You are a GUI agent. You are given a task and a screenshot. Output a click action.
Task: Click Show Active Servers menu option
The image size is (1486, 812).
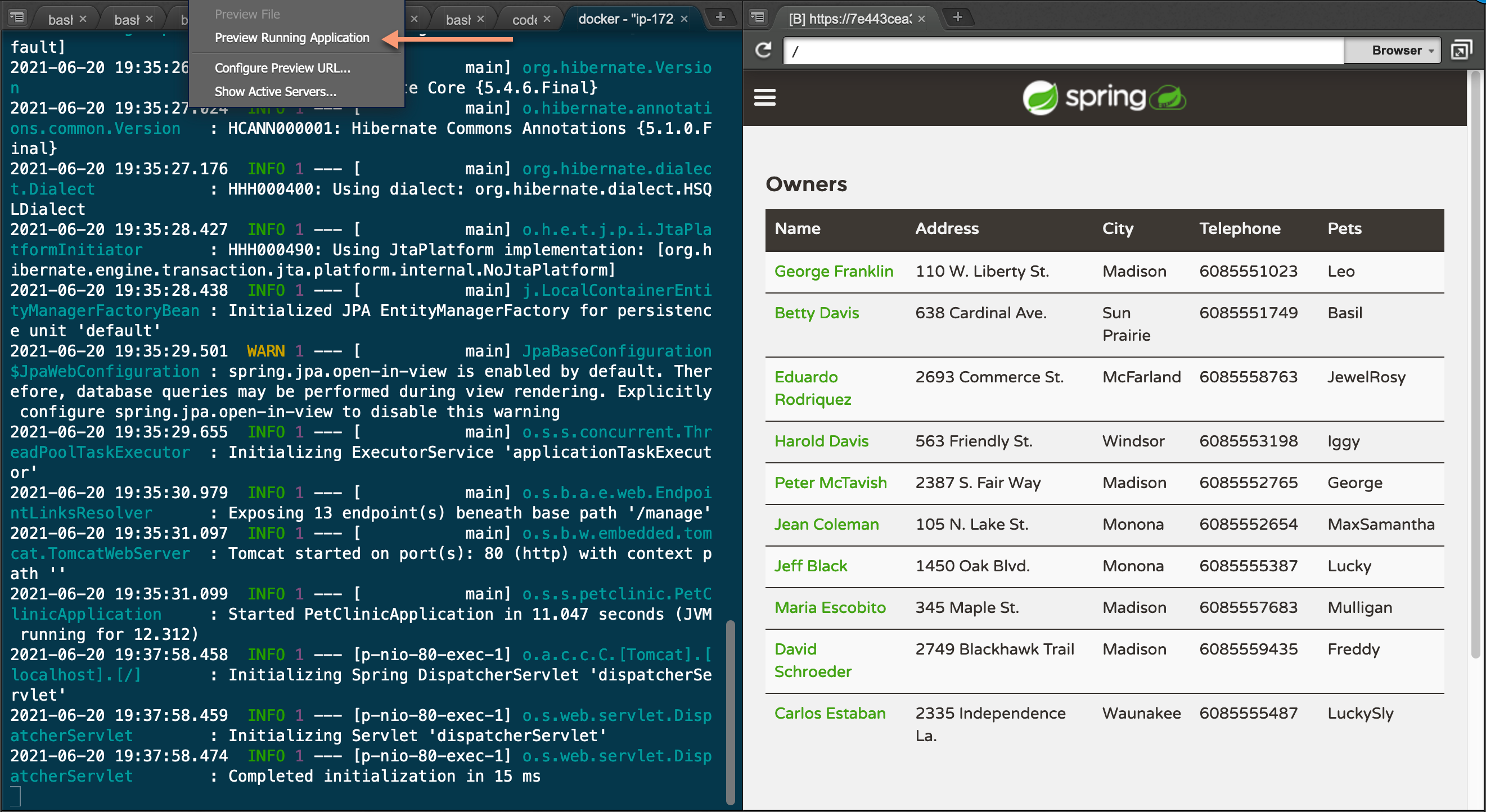tap(275, 91)
